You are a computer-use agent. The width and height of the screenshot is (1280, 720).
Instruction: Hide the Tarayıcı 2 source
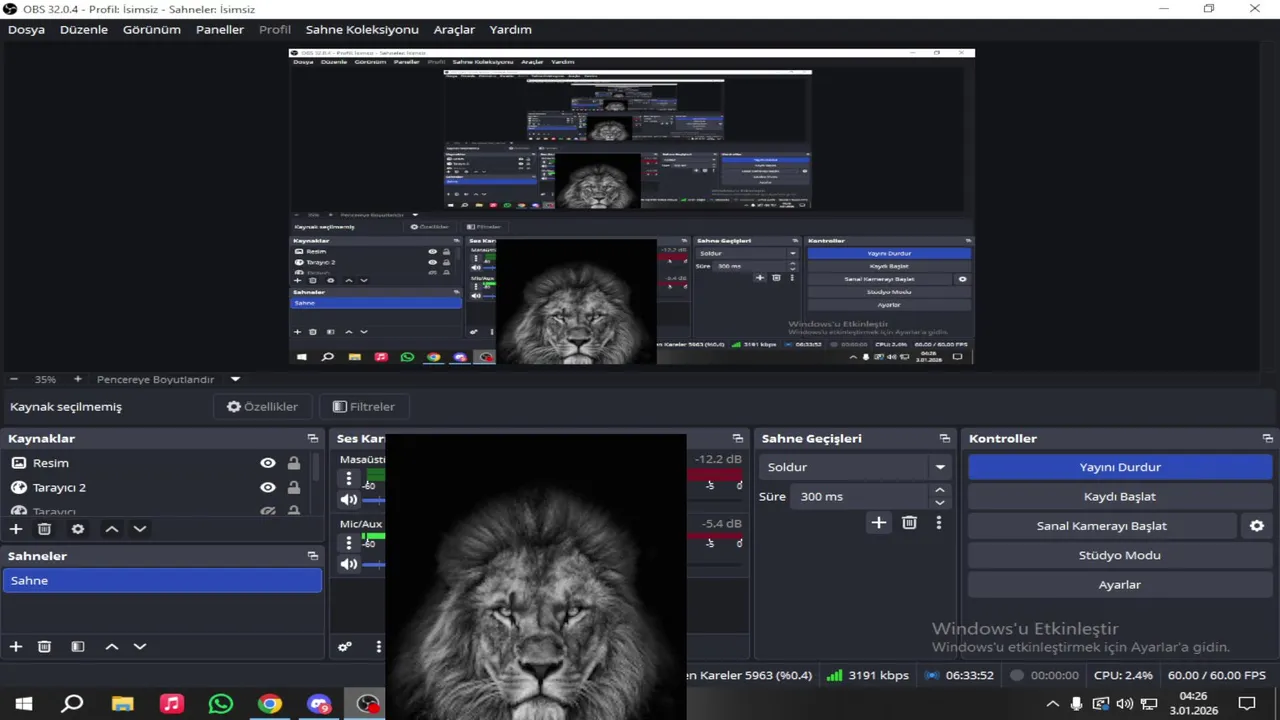[x=268, y=488]
